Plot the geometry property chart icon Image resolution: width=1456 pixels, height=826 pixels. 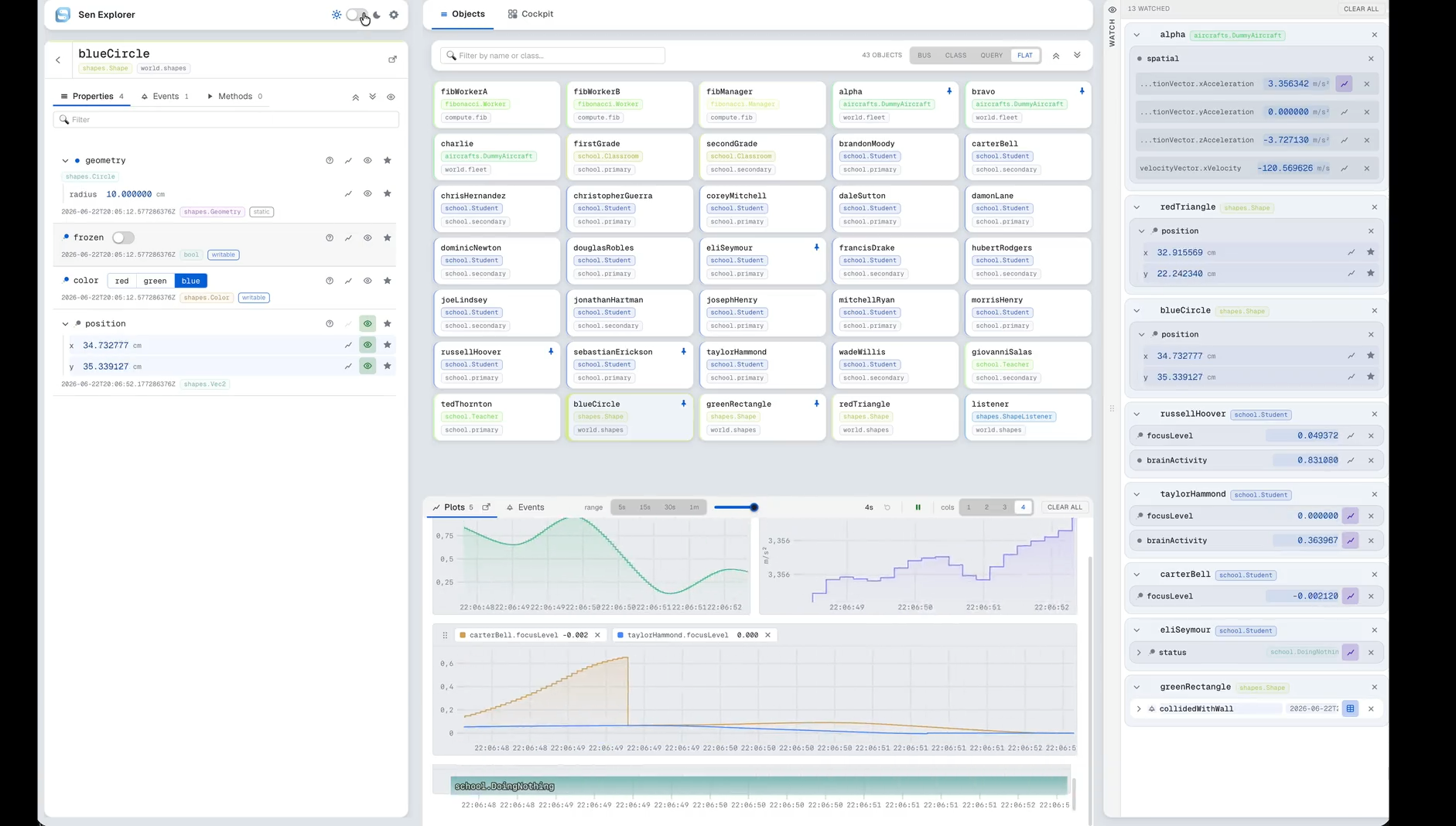[x=348, y=161]
